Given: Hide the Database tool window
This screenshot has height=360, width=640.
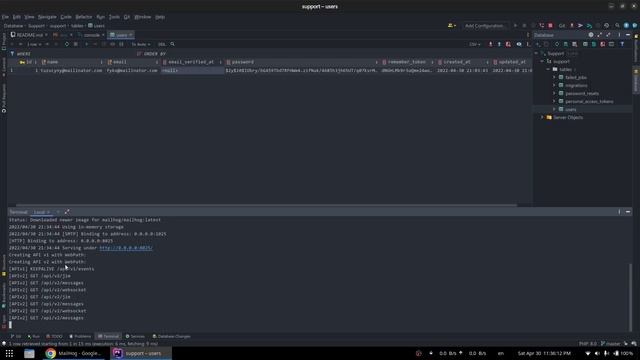Looking at the screenshot, I should [x=628, y=35].
